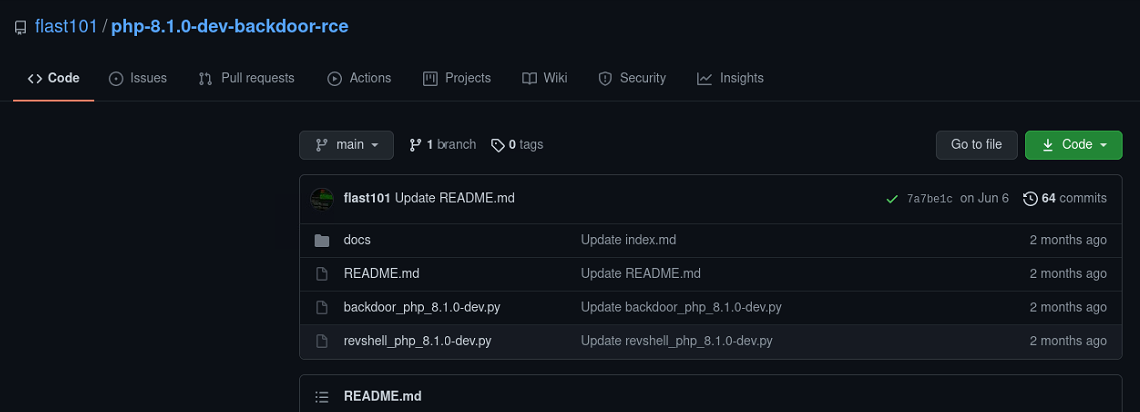Open the Pull requests tab
The image size is (1140, 412).
click(x=246, y=78)
